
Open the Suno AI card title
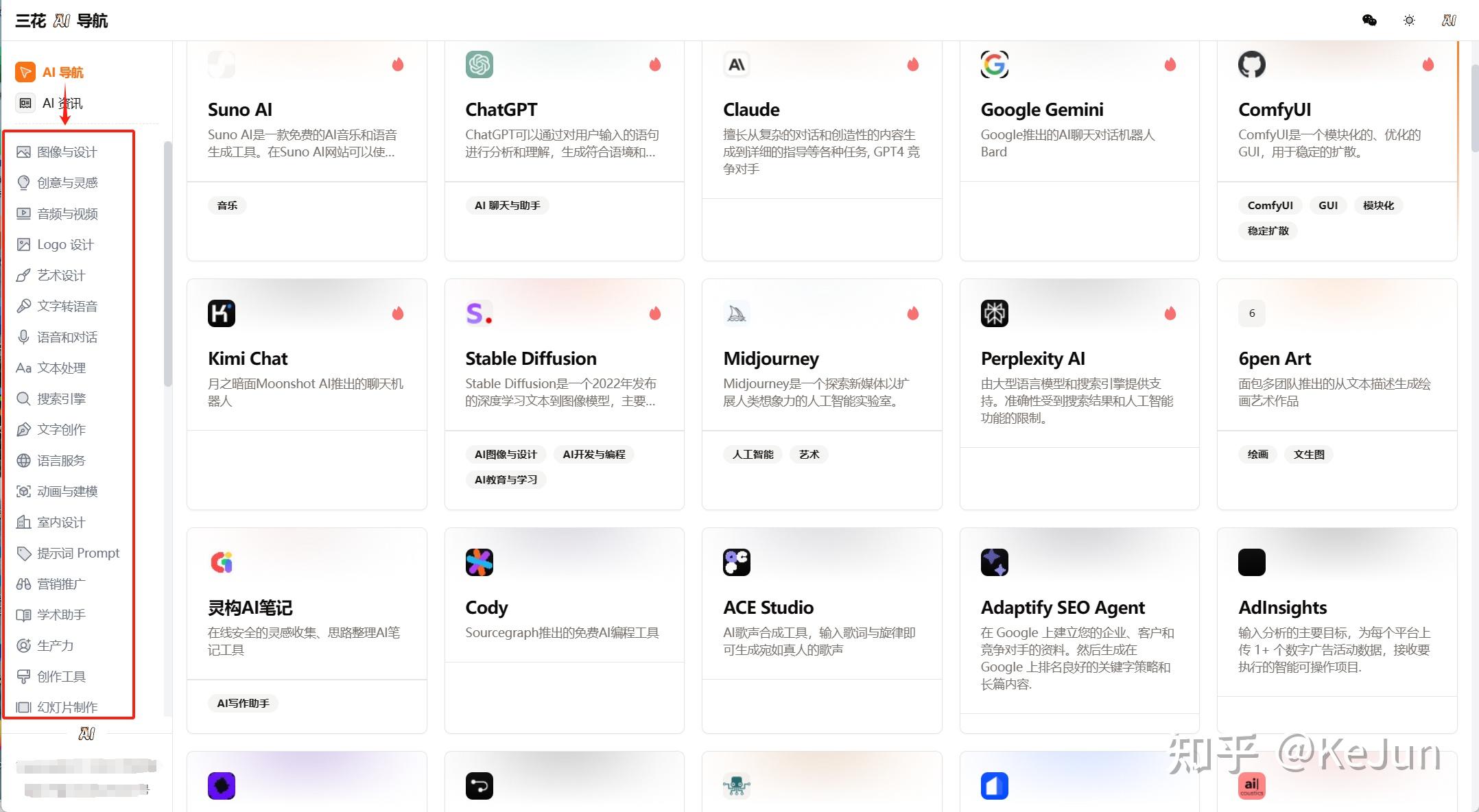(x=240, y=110)
